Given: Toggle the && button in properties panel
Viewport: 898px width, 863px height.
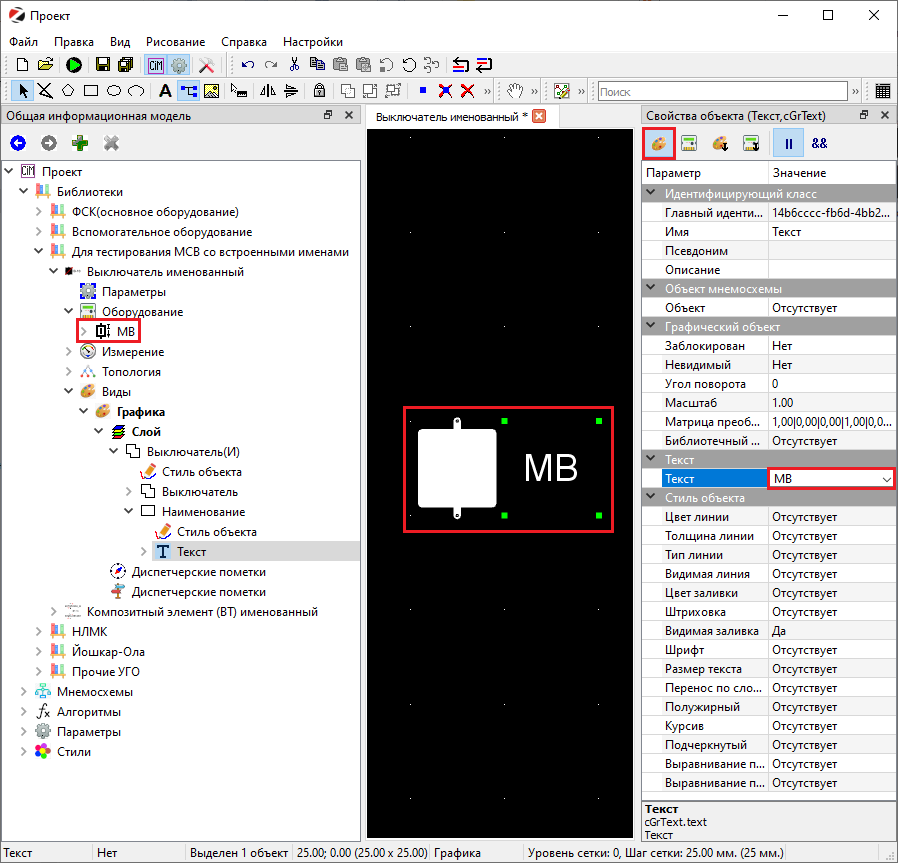Looking at the screenshot, I should pyautogui.click(x=819, y=144).
